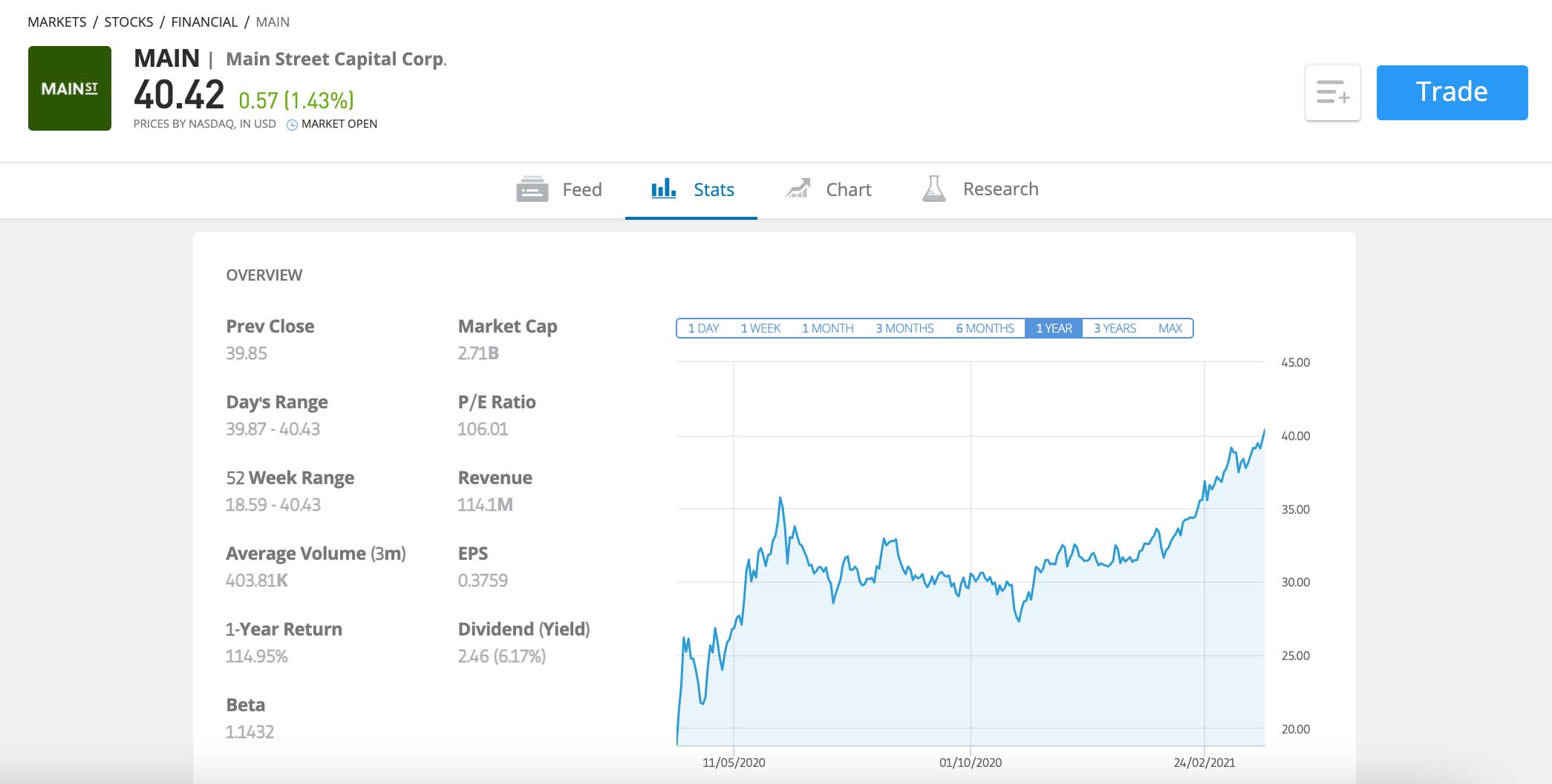Click the MARKET OPEN status text

(x=339, y=124)
